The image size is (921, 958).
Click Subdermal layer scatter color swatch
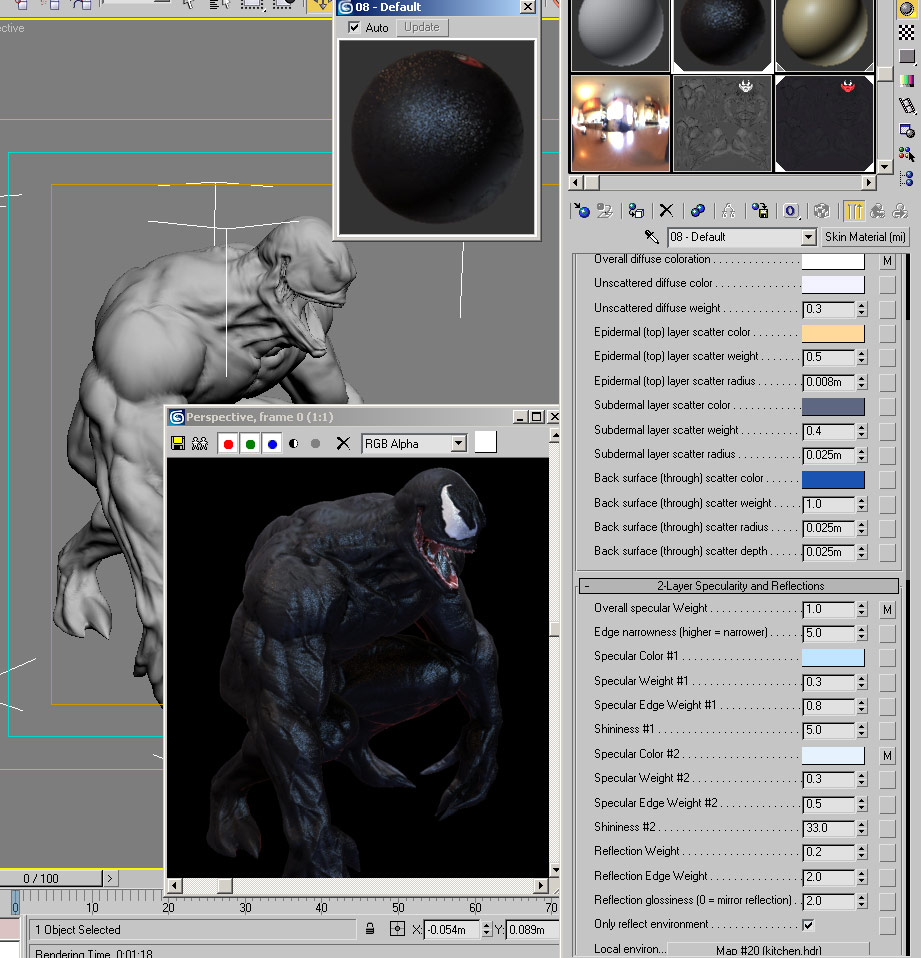coord(833,406)
